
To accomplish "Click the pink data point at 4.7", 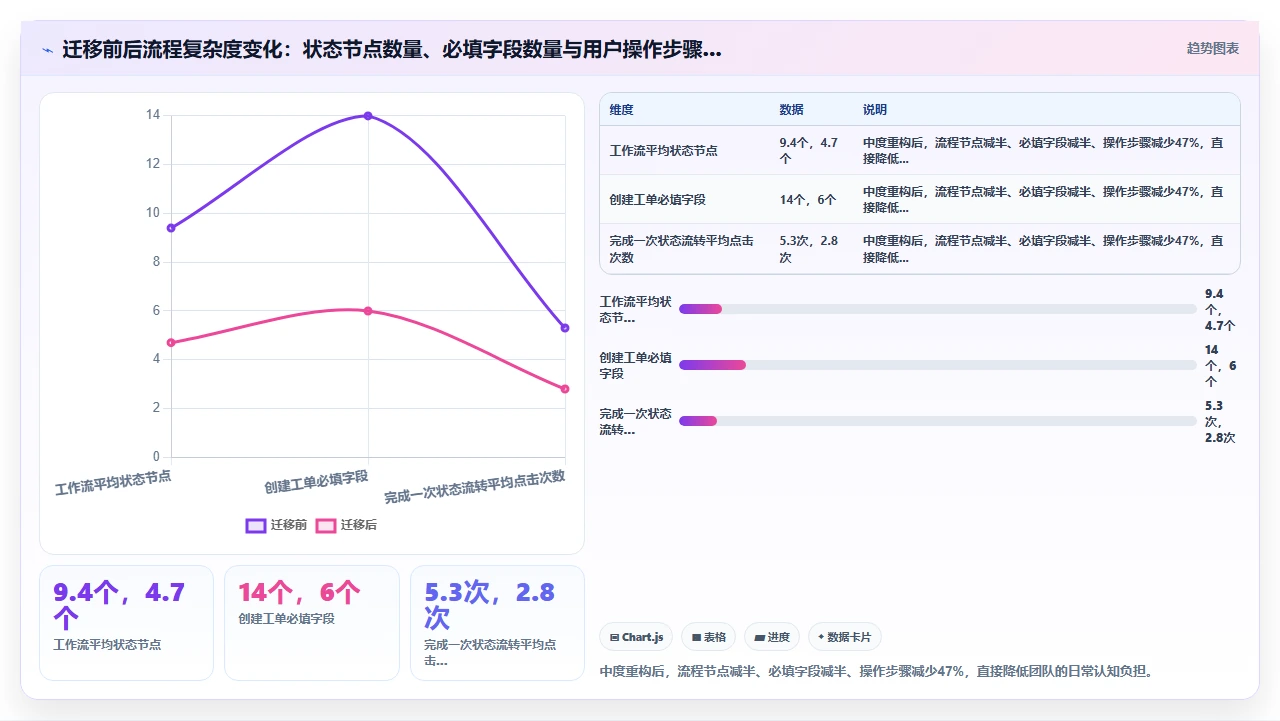I will pos(171,343).
